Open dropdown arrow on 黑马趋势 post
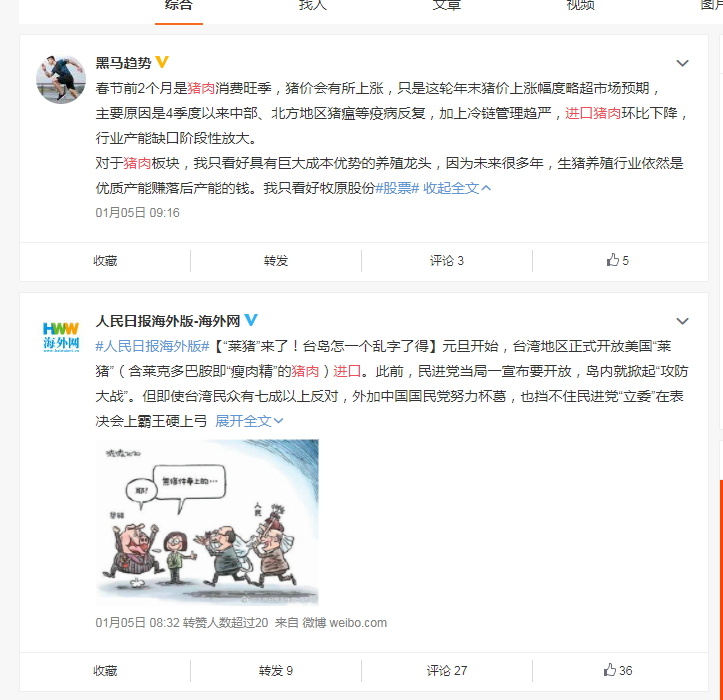This screenshot has height=700, width=723. click(682, 63)
